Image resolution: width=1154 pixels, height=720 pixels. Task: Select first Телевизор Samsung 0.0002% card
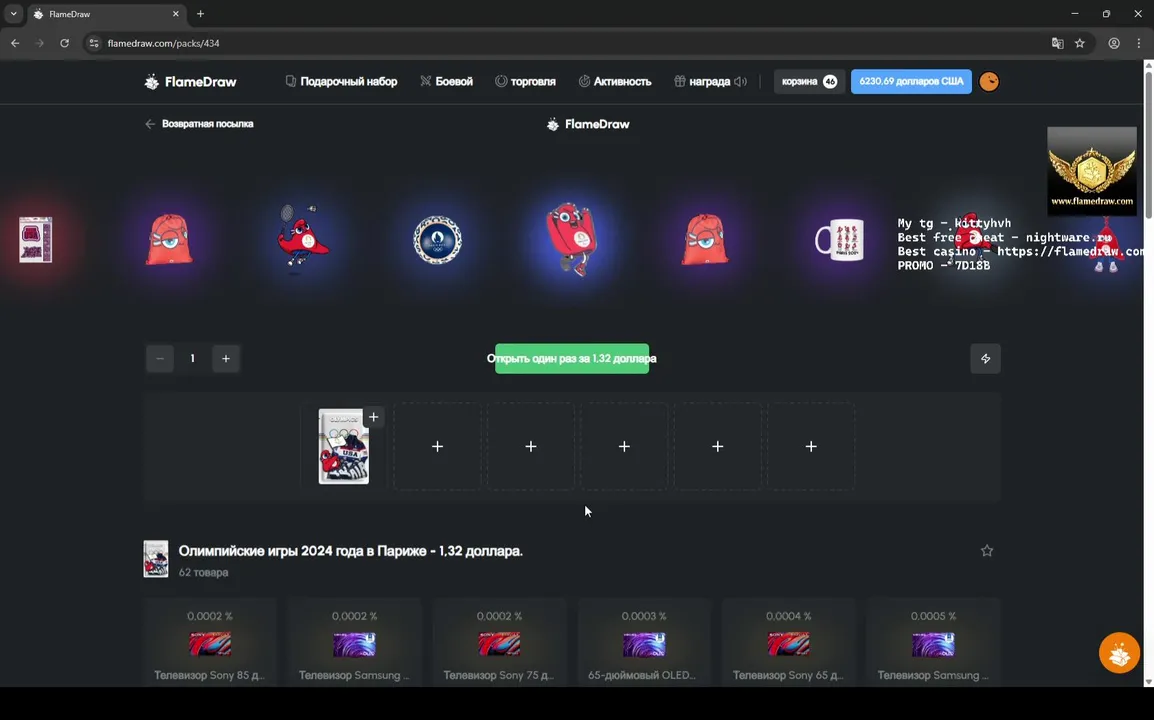(354, 643)
